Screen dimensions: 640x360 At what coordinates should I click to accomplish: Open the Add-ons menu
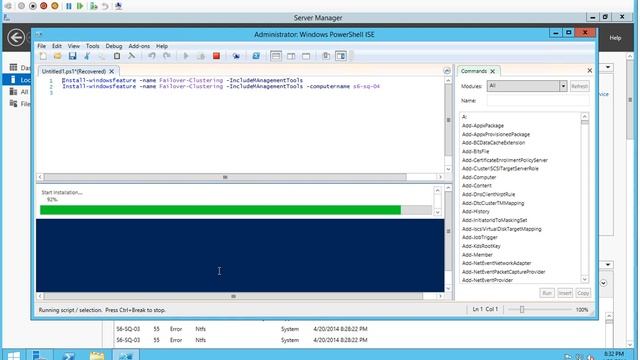pyautogui.click(x=139, y=46)
